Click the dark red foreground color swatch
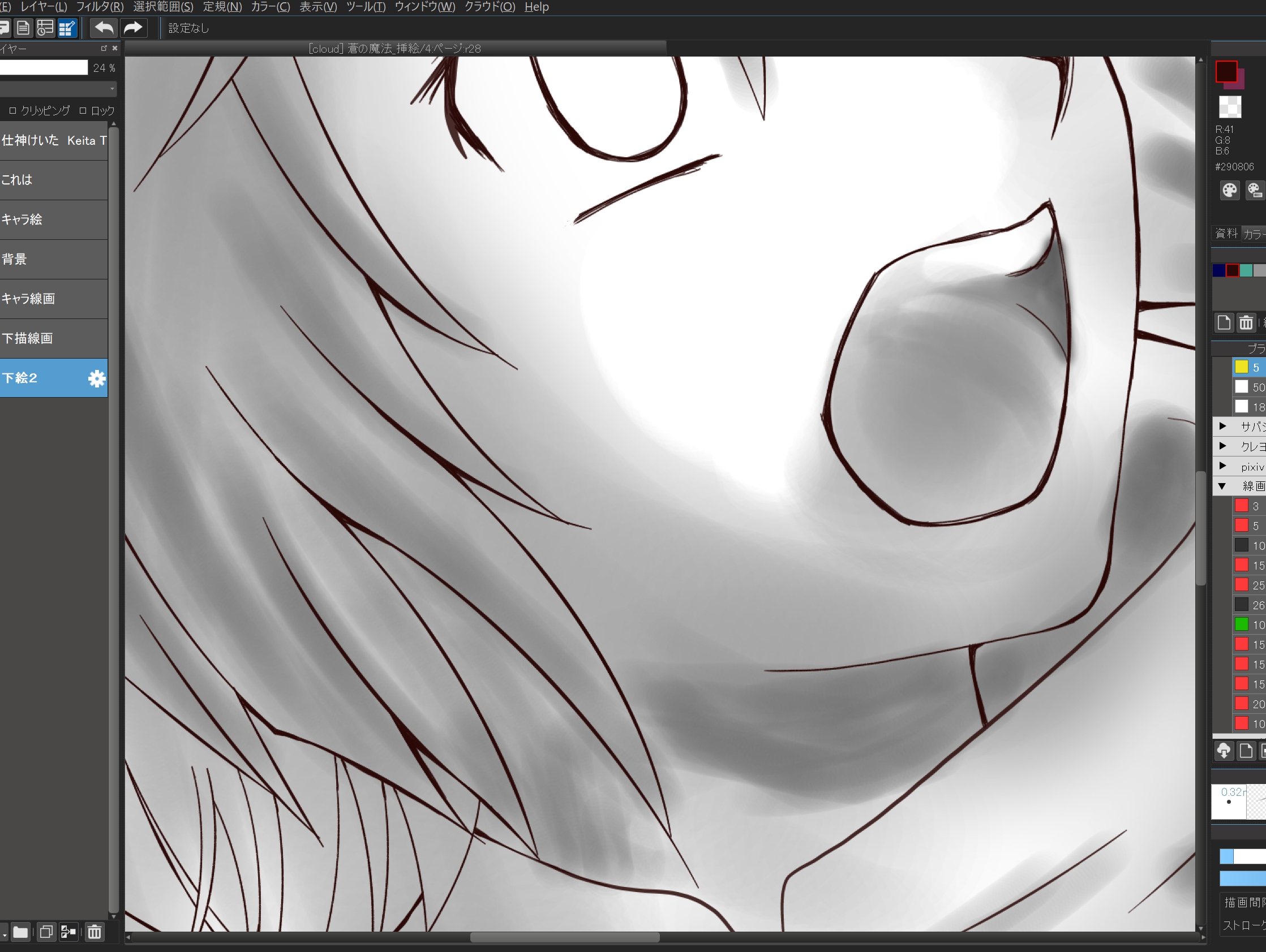 click(1226, 71)
